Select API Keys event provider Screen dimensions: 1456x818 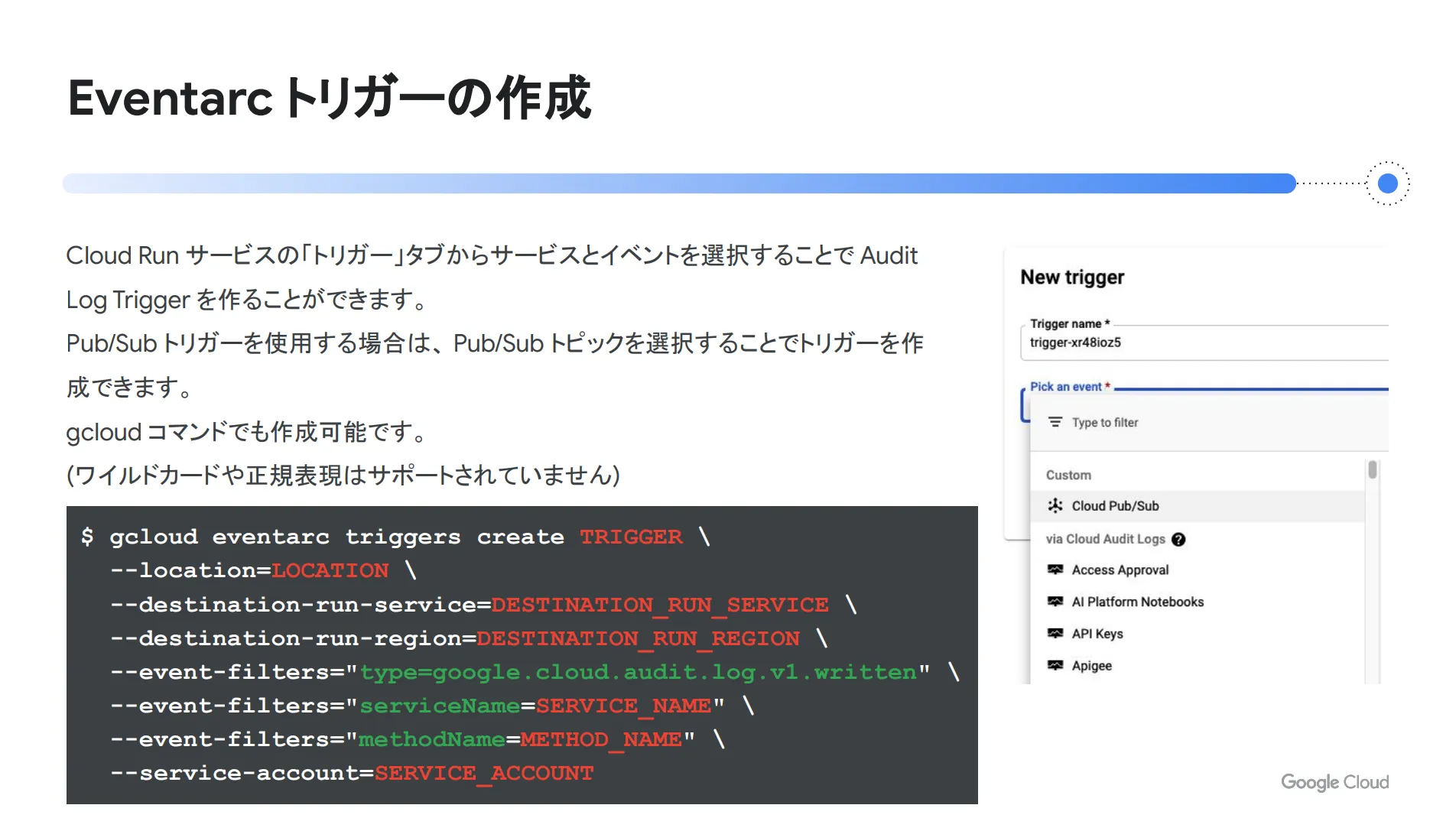point(1198,635)
